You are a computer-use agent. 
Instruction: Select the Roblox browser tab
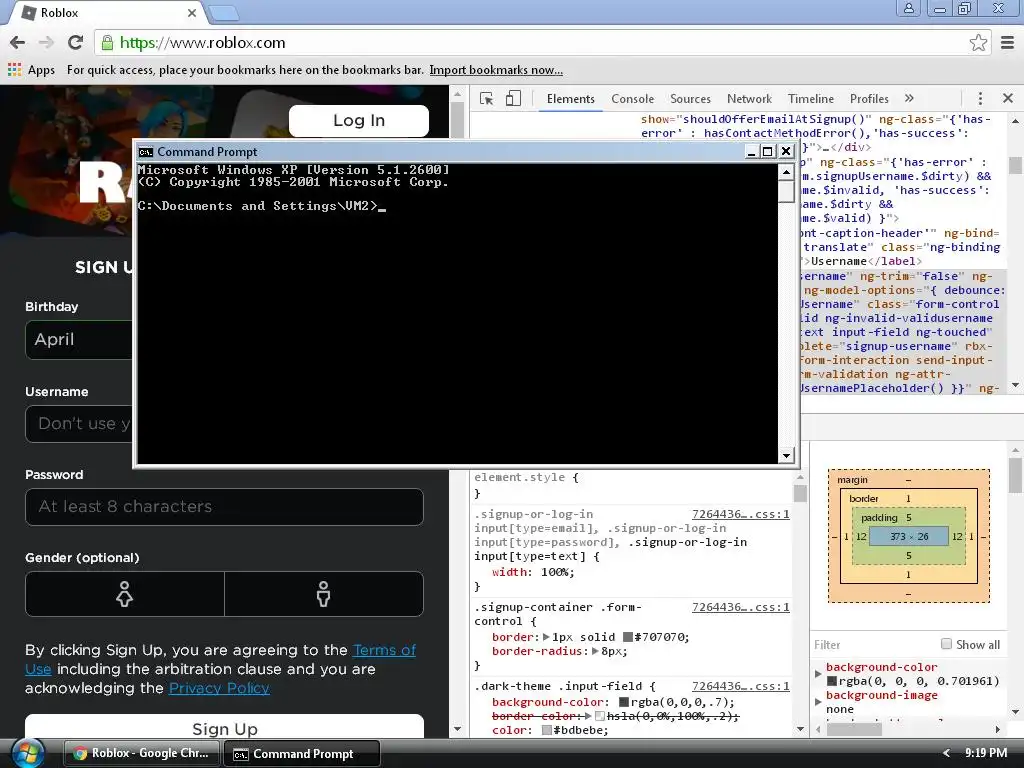[x=108, y=12]
